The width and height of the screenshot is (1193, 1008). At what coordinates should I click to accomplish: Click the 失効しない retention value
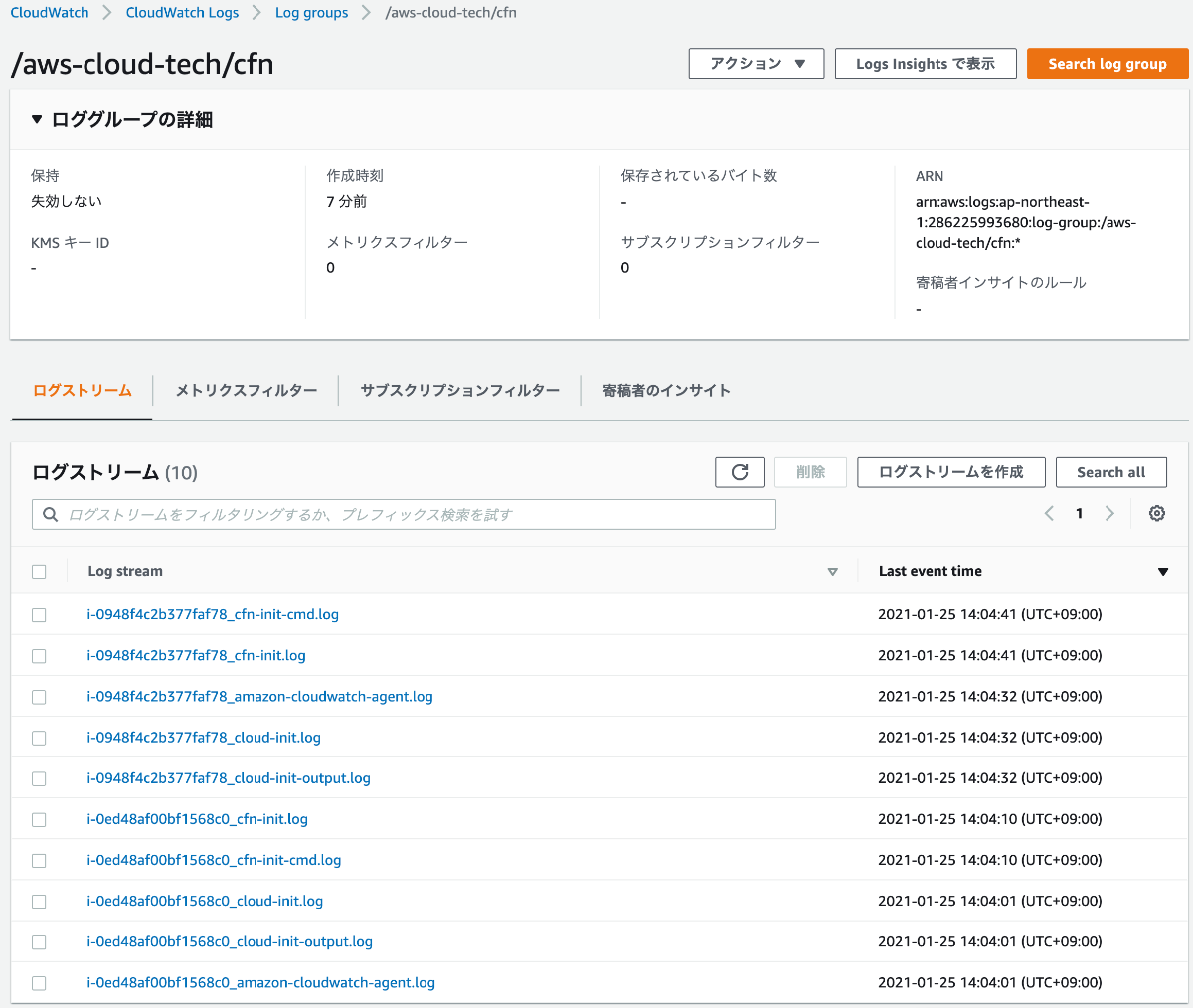click(x=67, y=201)
